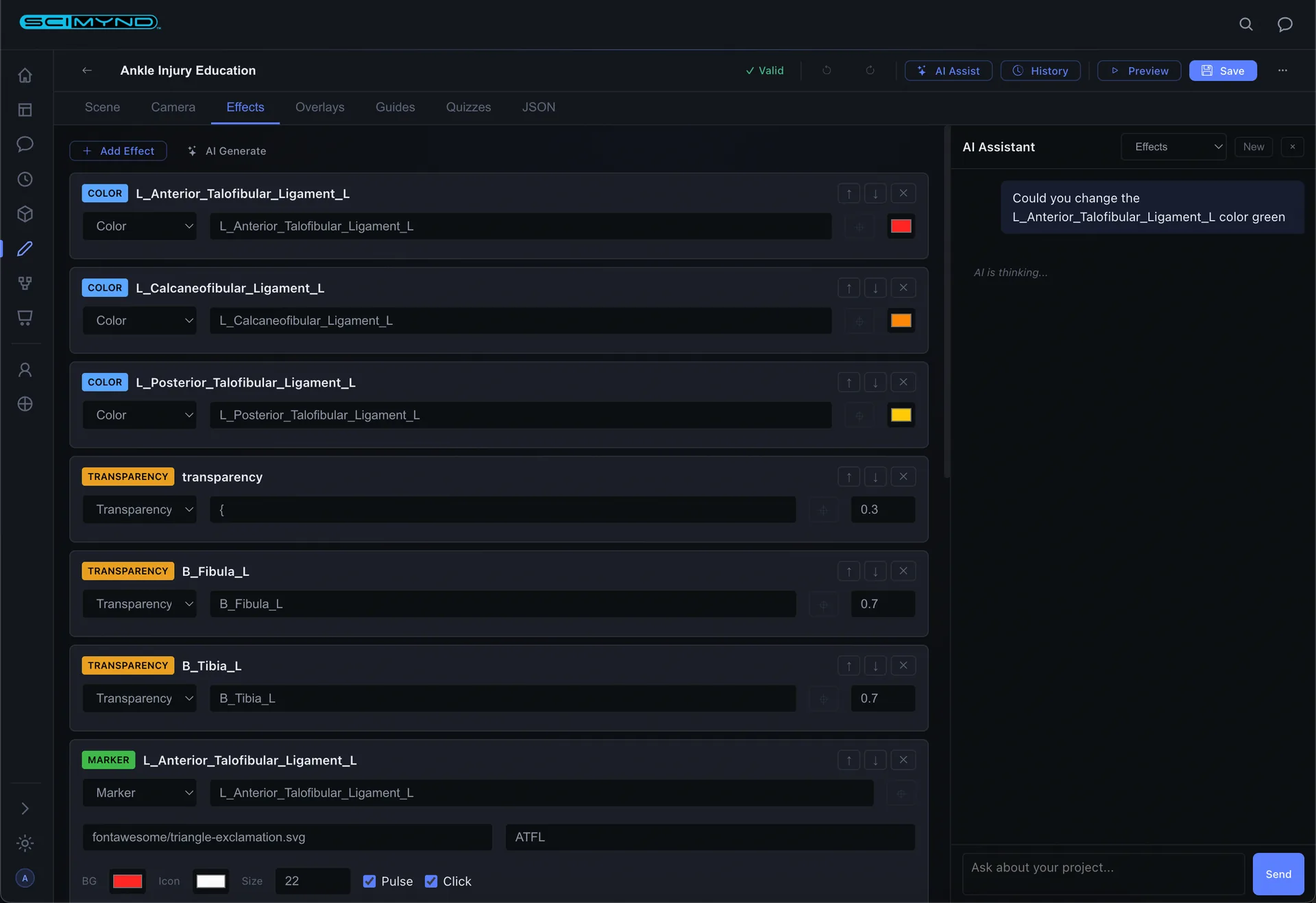Open the JSON tab

(x=539, y=107)
